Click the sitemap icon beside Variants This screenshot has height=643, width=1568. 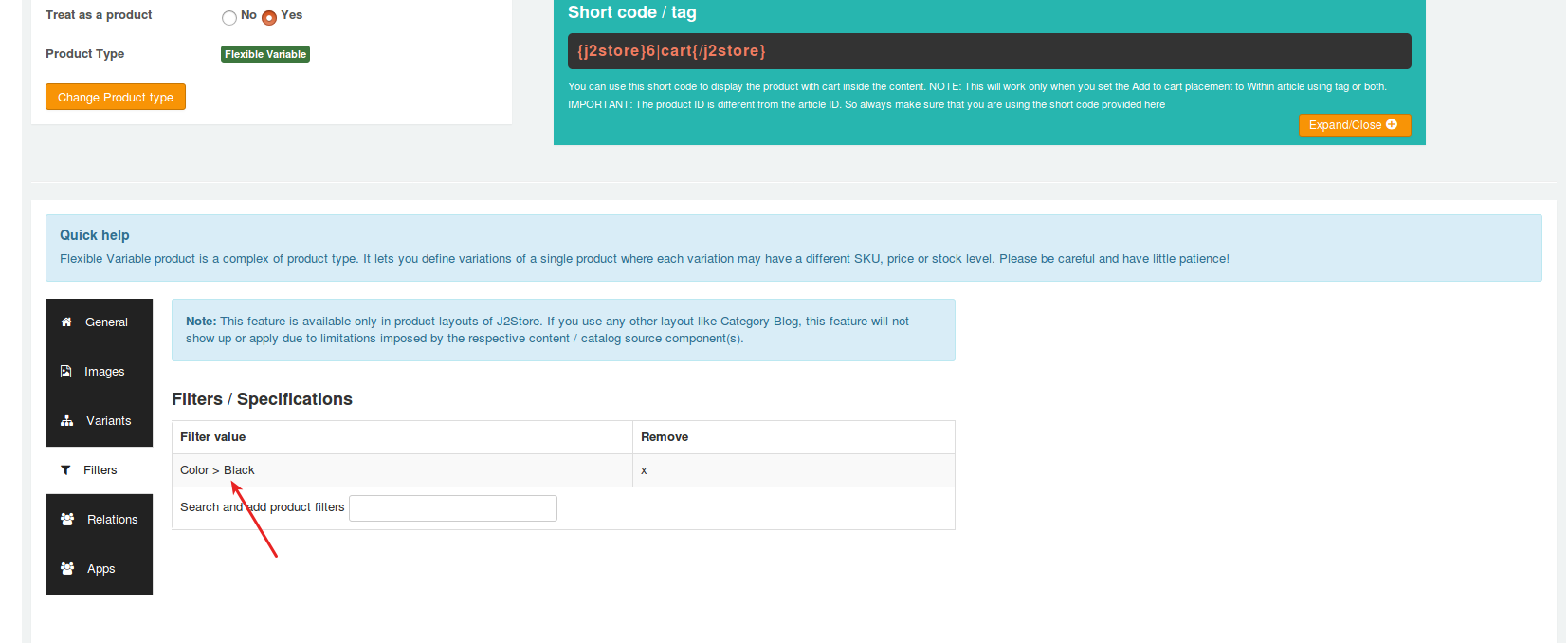(x=67, y=421)
